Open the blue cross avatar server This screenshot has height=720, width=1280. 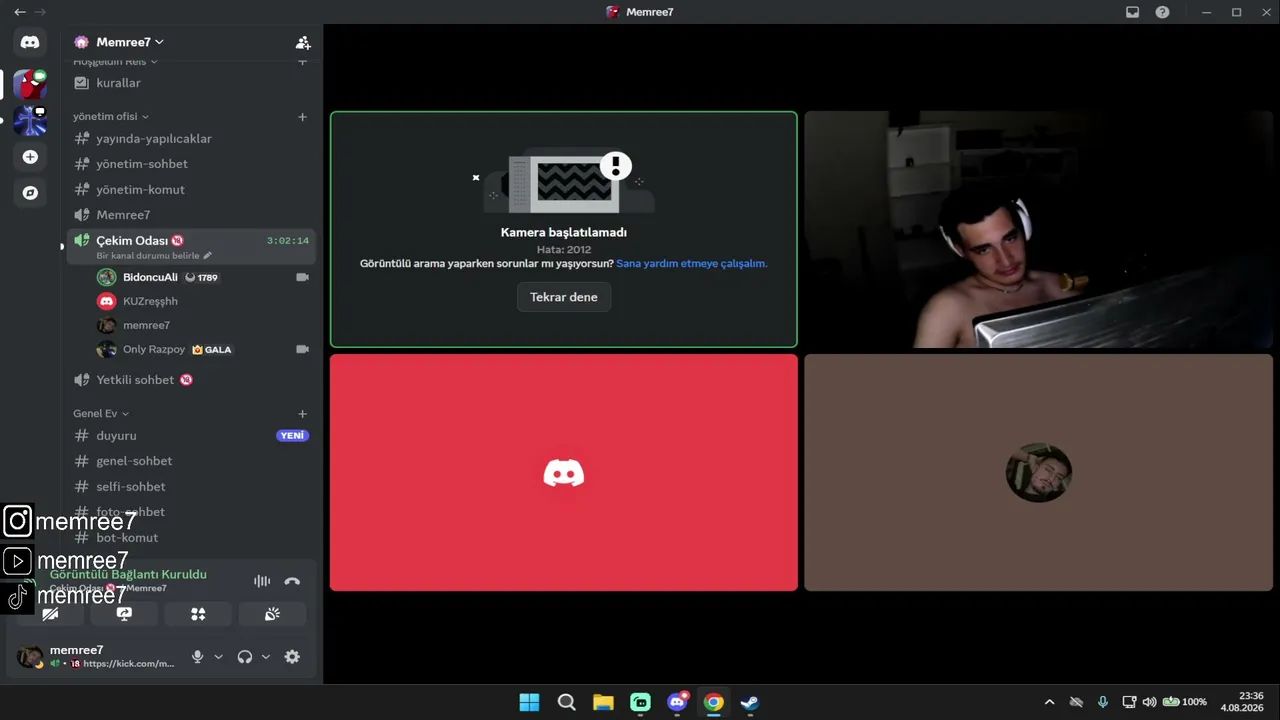click(x=30, y=121)
